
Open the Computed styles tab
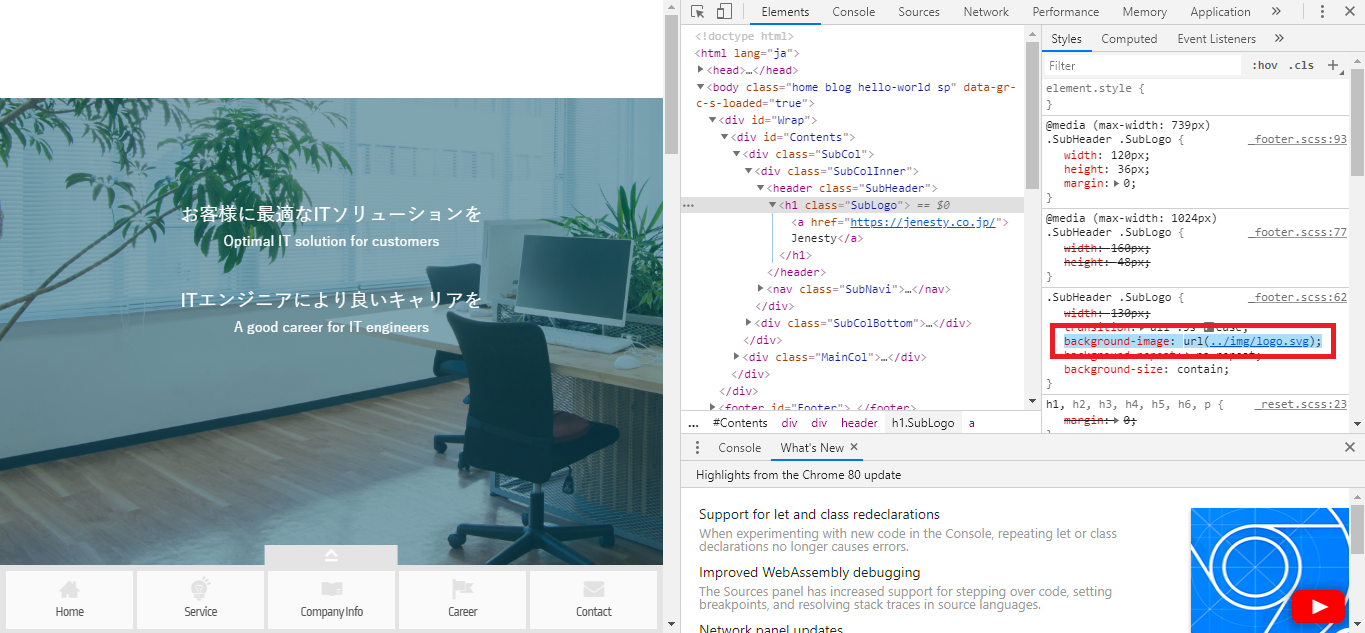point(1129,39)
